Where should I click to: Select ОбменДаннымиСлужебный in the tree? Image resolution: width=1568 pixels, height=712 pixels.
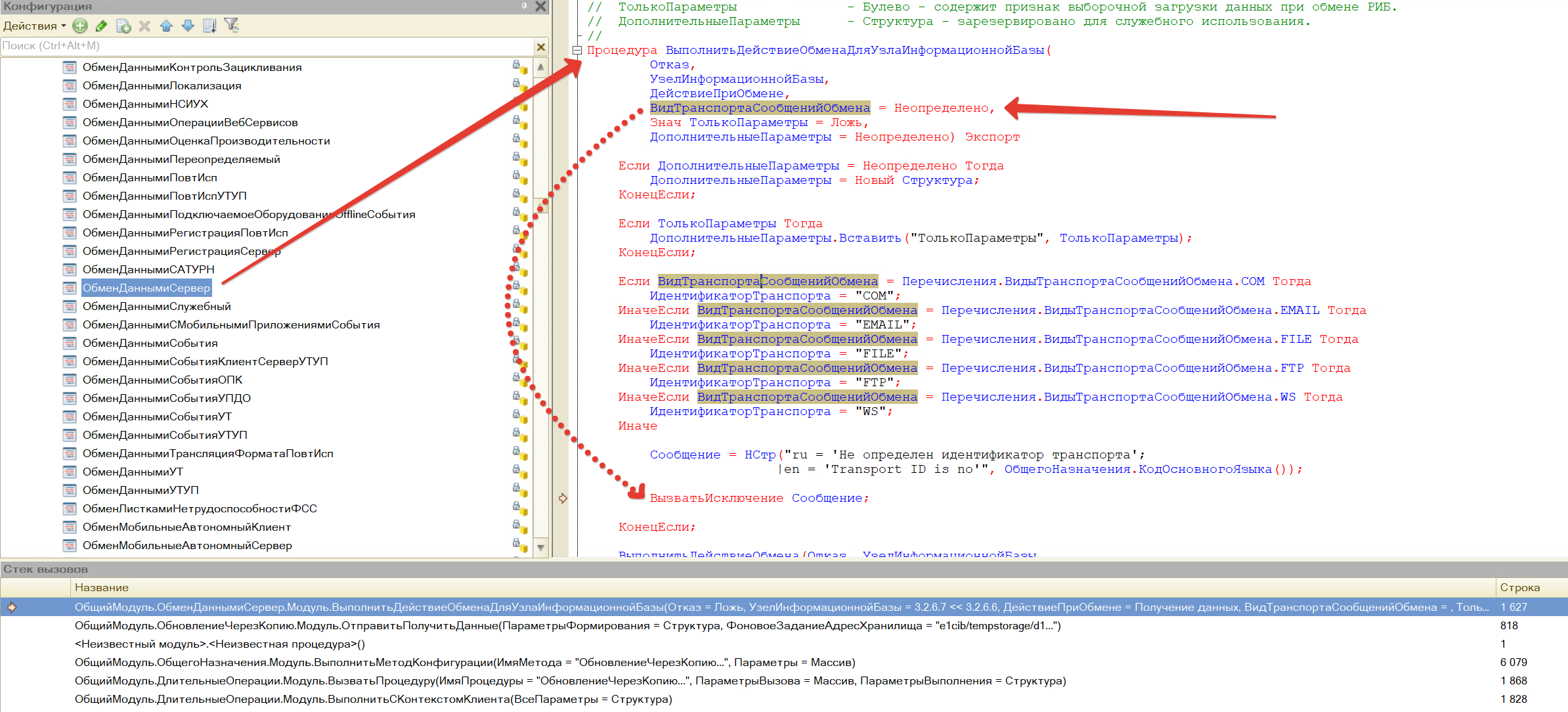pos(156,306)
